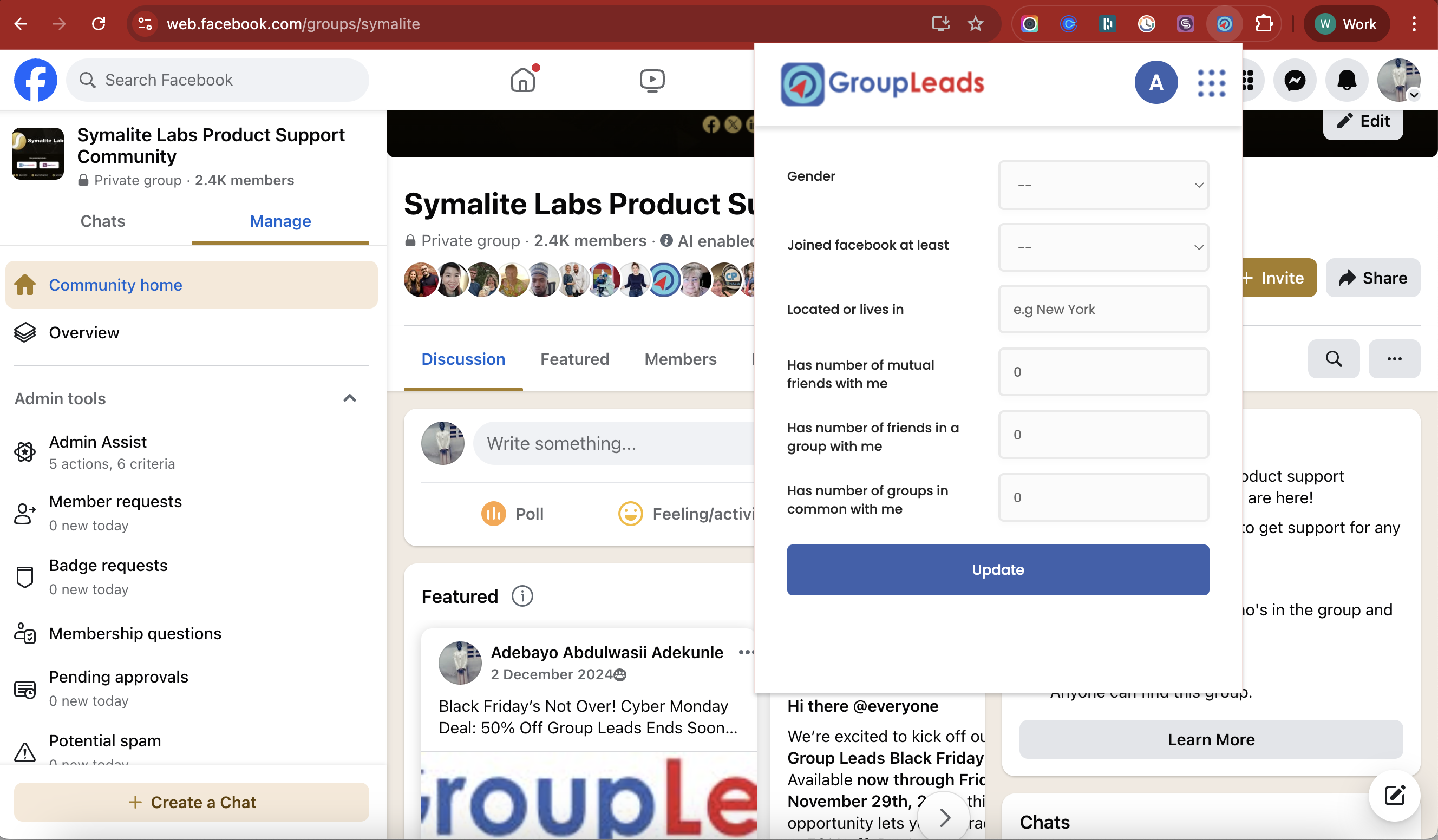1438x840 pixels.
Task: Click the site information icon in address bar
Action: pyautogui.click(x=145, y=24)
